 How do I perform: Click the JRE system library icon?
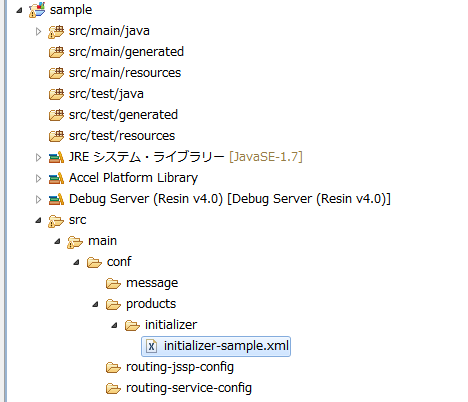[x=56, y=157]
